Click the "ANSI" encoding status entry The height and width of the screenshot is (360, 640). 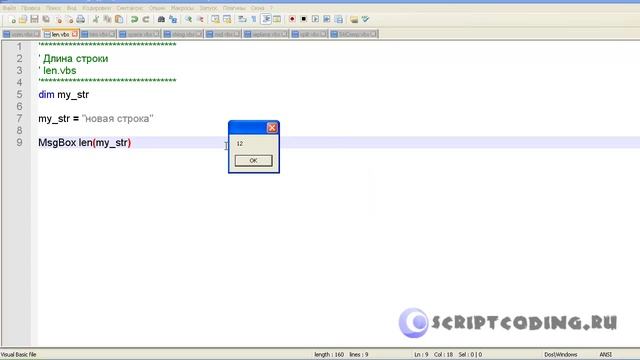point(605,354)
